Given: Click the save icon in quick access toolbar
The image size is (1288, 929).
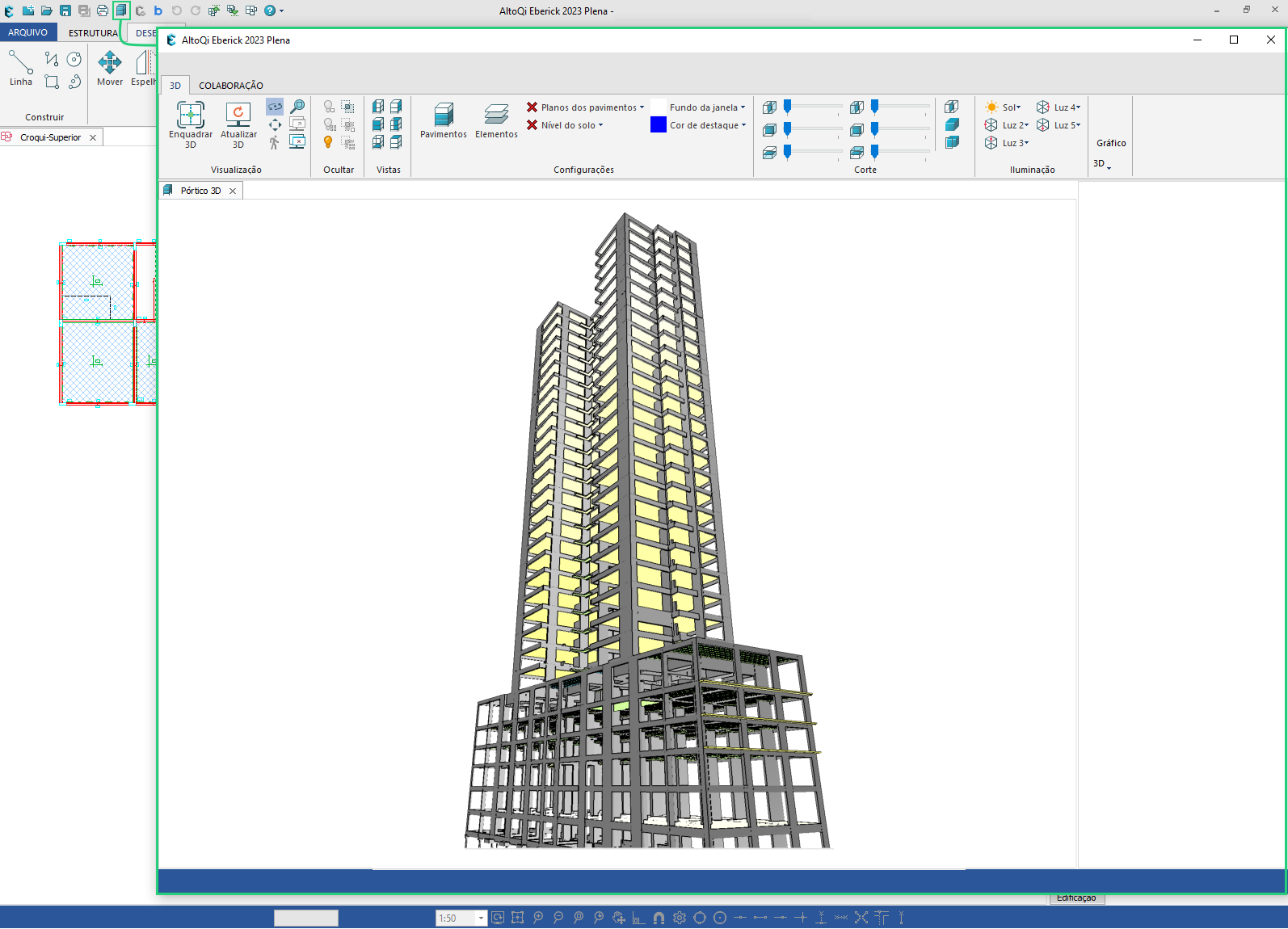Looking at the screenshot, I should [x=65, y=11].
